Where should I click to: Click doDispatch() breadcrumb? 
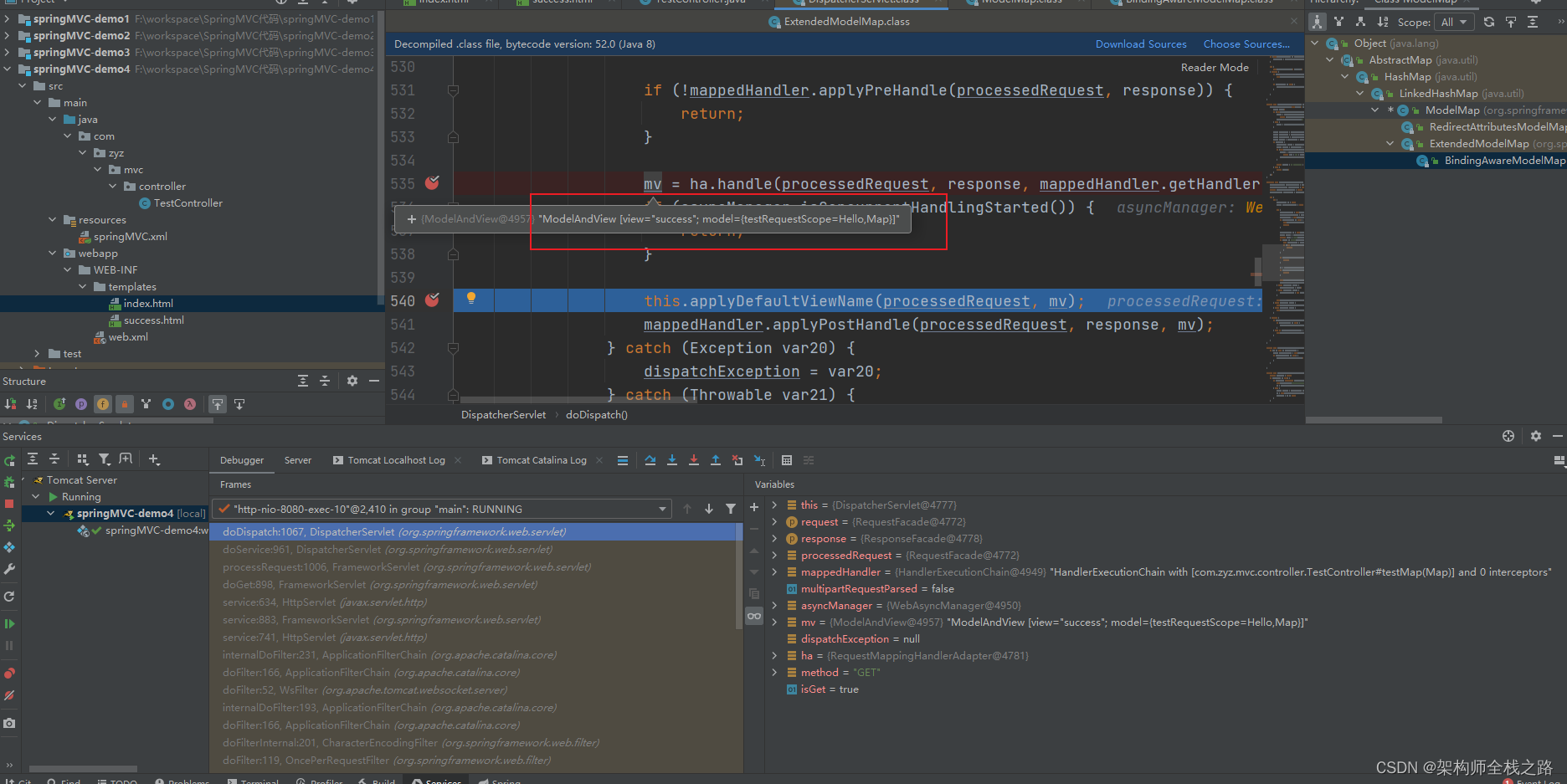[597, 415]
